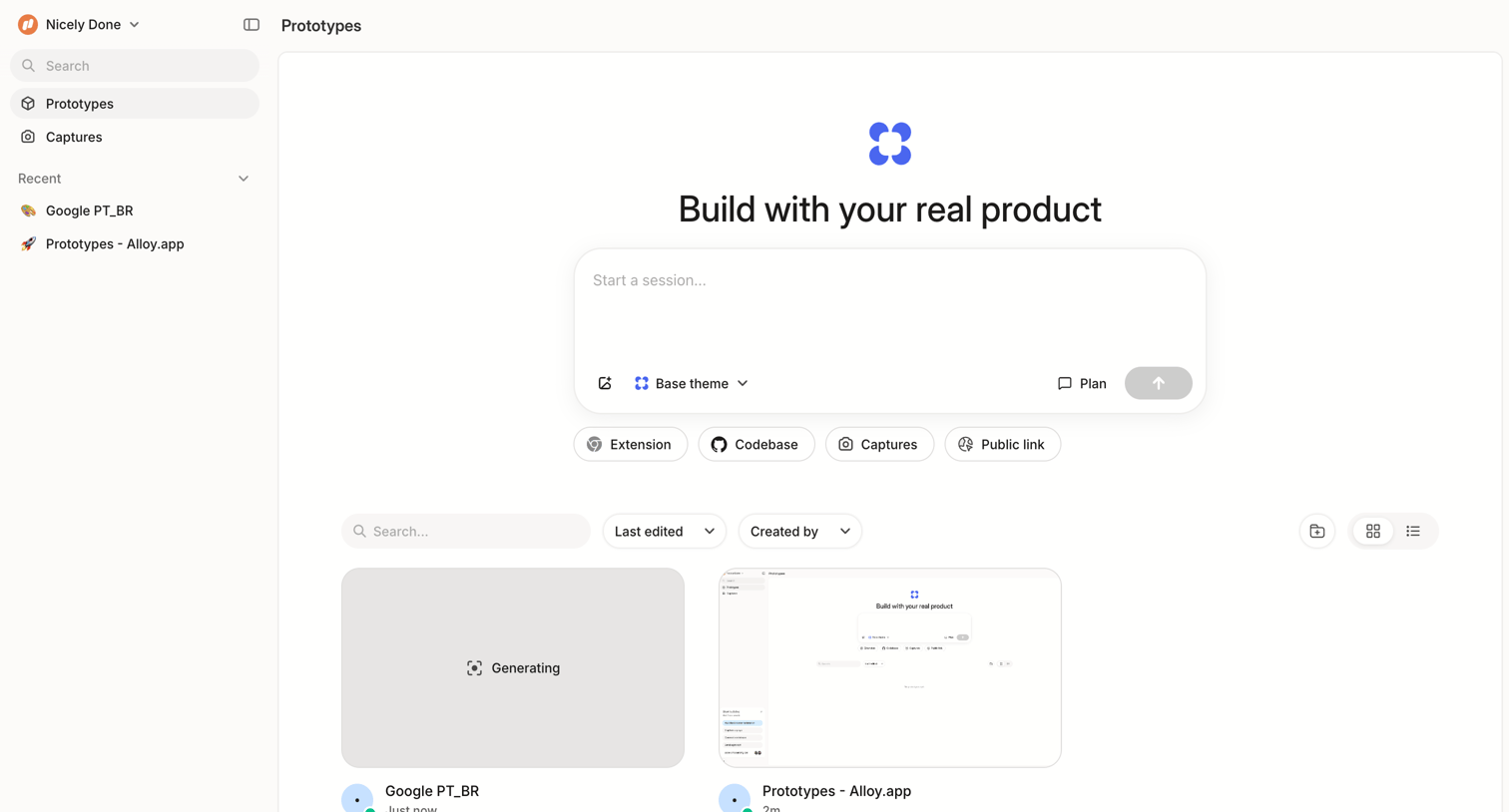Viewport: 1509px width, 812px height.
Task: Focus the prototypes Search... field
Action: click(466, 531)
